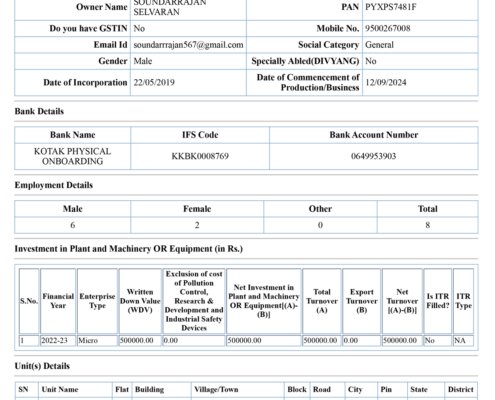This screenshot has width=495, height=400.
Task: Click the Pin column header
Action: (x=386, y=389)
